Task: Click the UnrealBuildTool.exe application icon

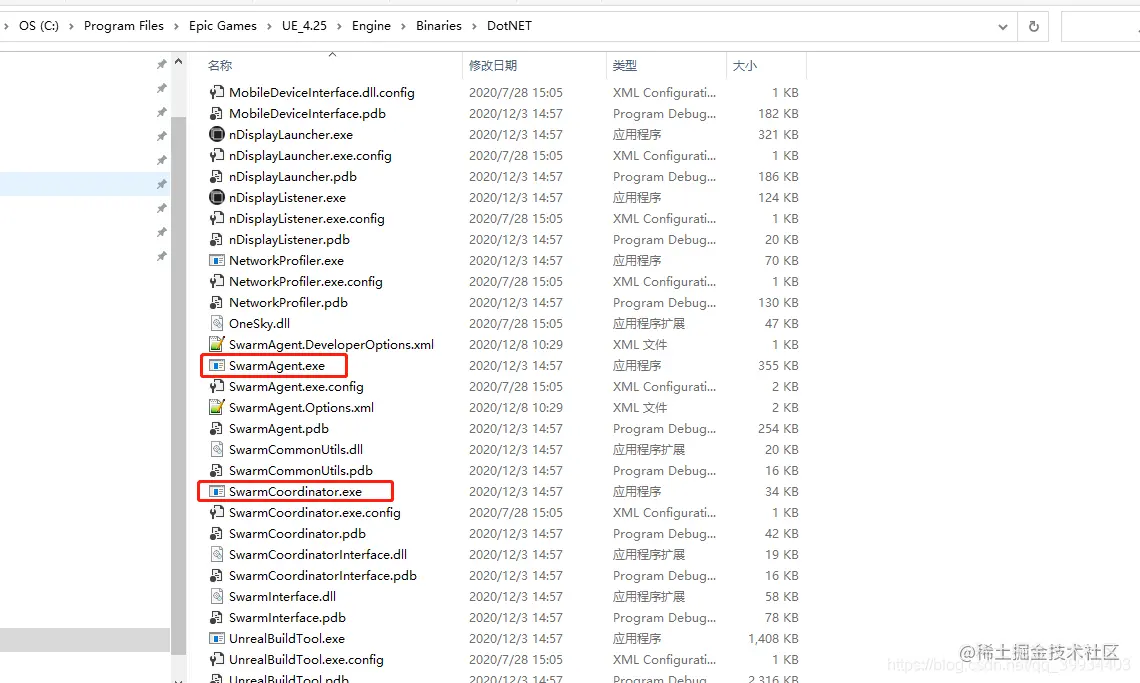Action: tap(216, 639)
